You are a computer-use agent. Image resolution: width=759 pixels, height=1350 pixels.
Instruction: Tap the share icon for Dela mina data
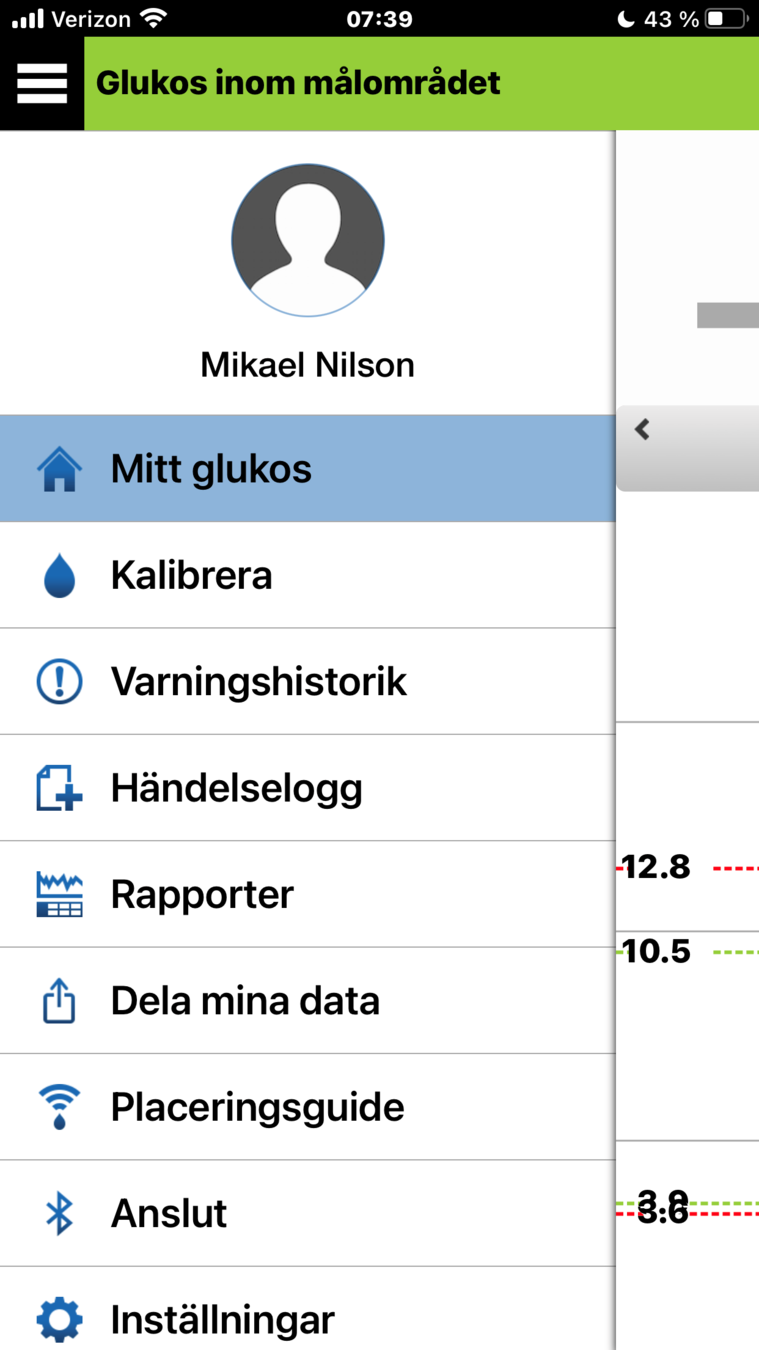click(59, 1001)
